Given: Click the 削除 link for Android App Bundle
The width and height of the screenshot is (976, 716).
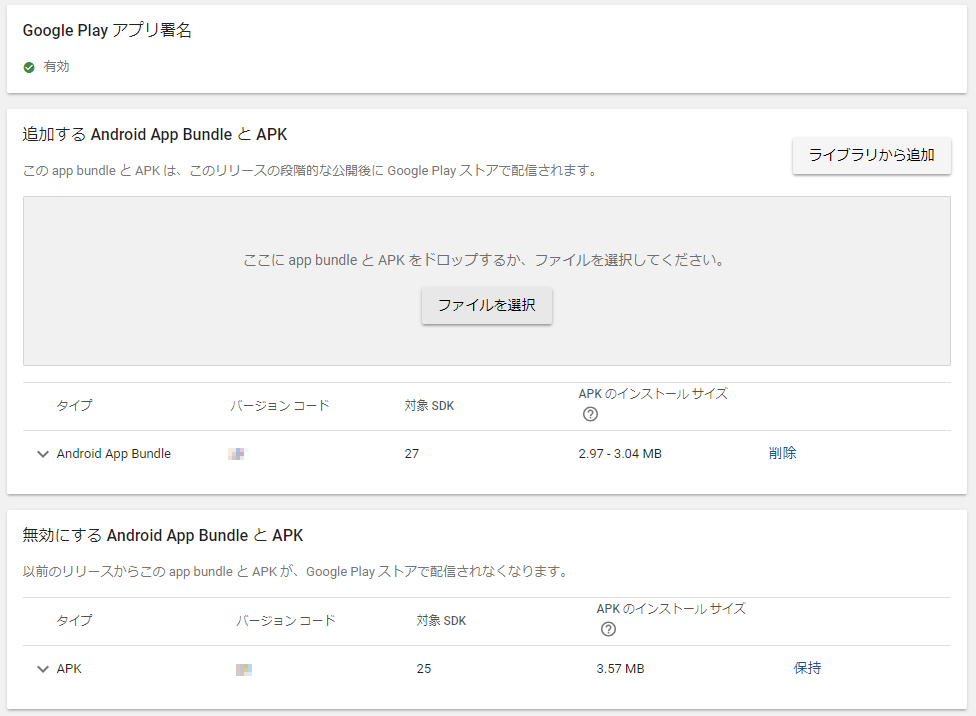Looking at the screenshot, I should [x=782, y=453].
